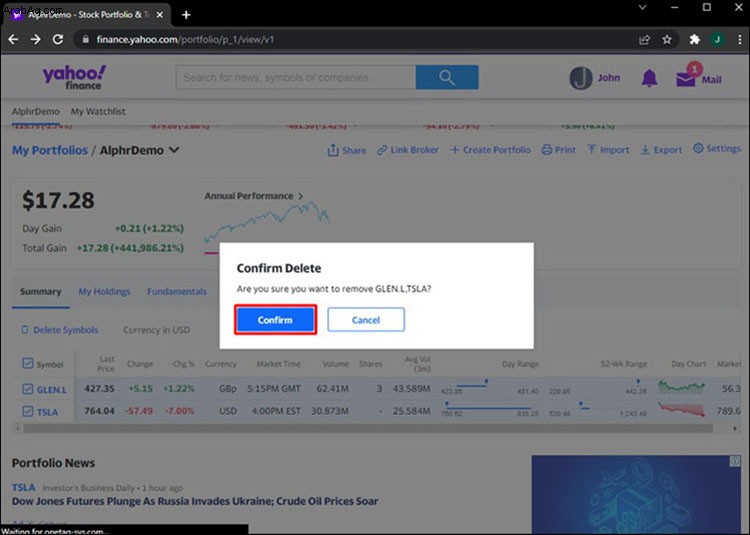Expand Annual Performance chevron
The width and height of the screenshot is (750, 535).
pos(300,196)
